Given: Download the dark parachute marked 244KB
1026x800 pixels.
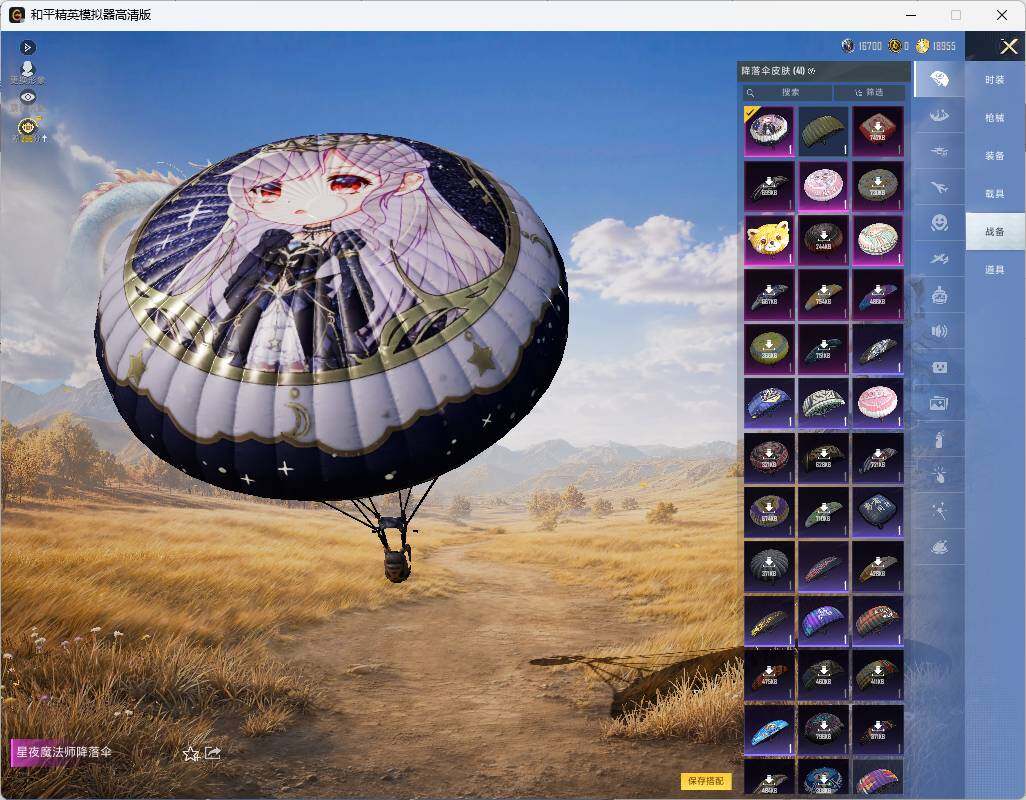Looking at the screenshot, I should click(x=823, y=240).
